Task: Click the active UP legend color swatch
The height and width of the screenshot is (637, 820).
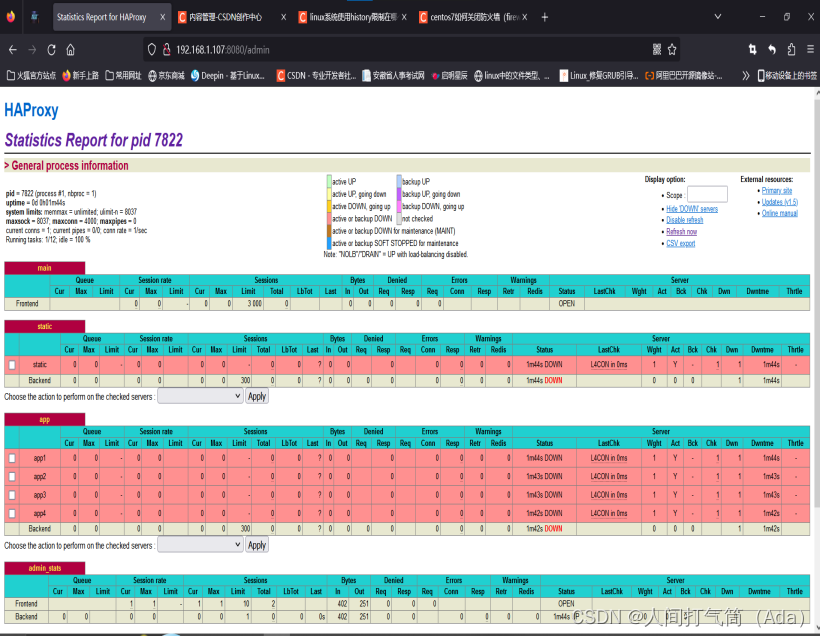Action: (x=329, y=181)
